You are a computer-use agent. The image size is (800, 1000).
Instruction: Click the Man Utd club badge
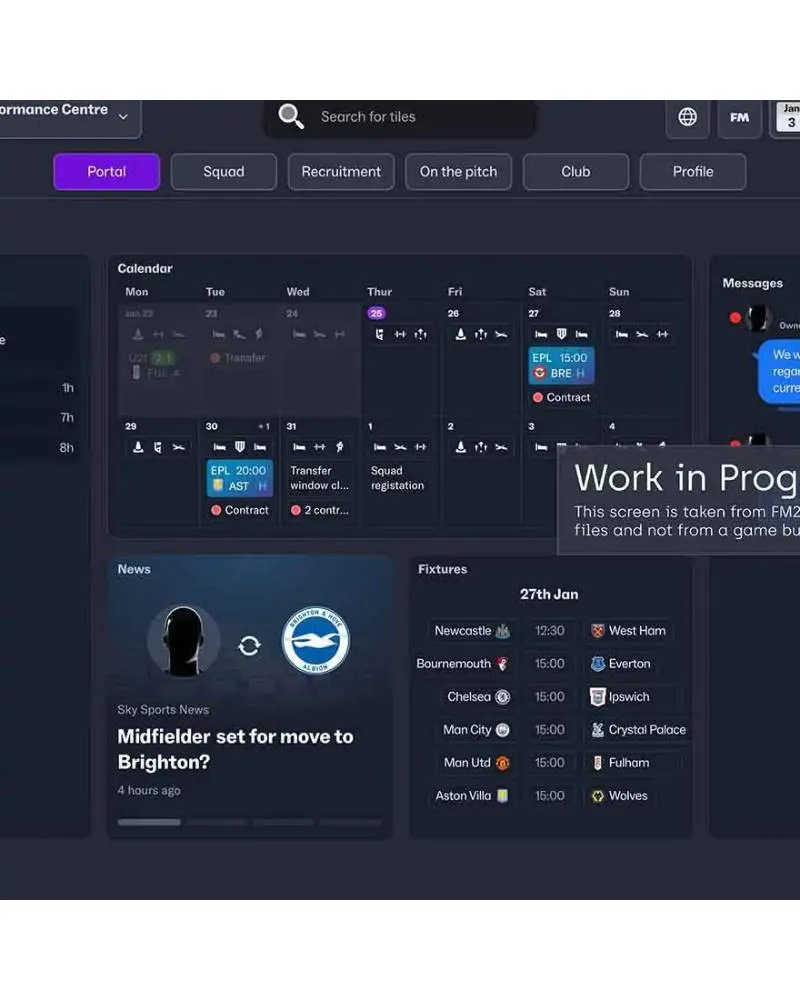[x=503, y=763]
